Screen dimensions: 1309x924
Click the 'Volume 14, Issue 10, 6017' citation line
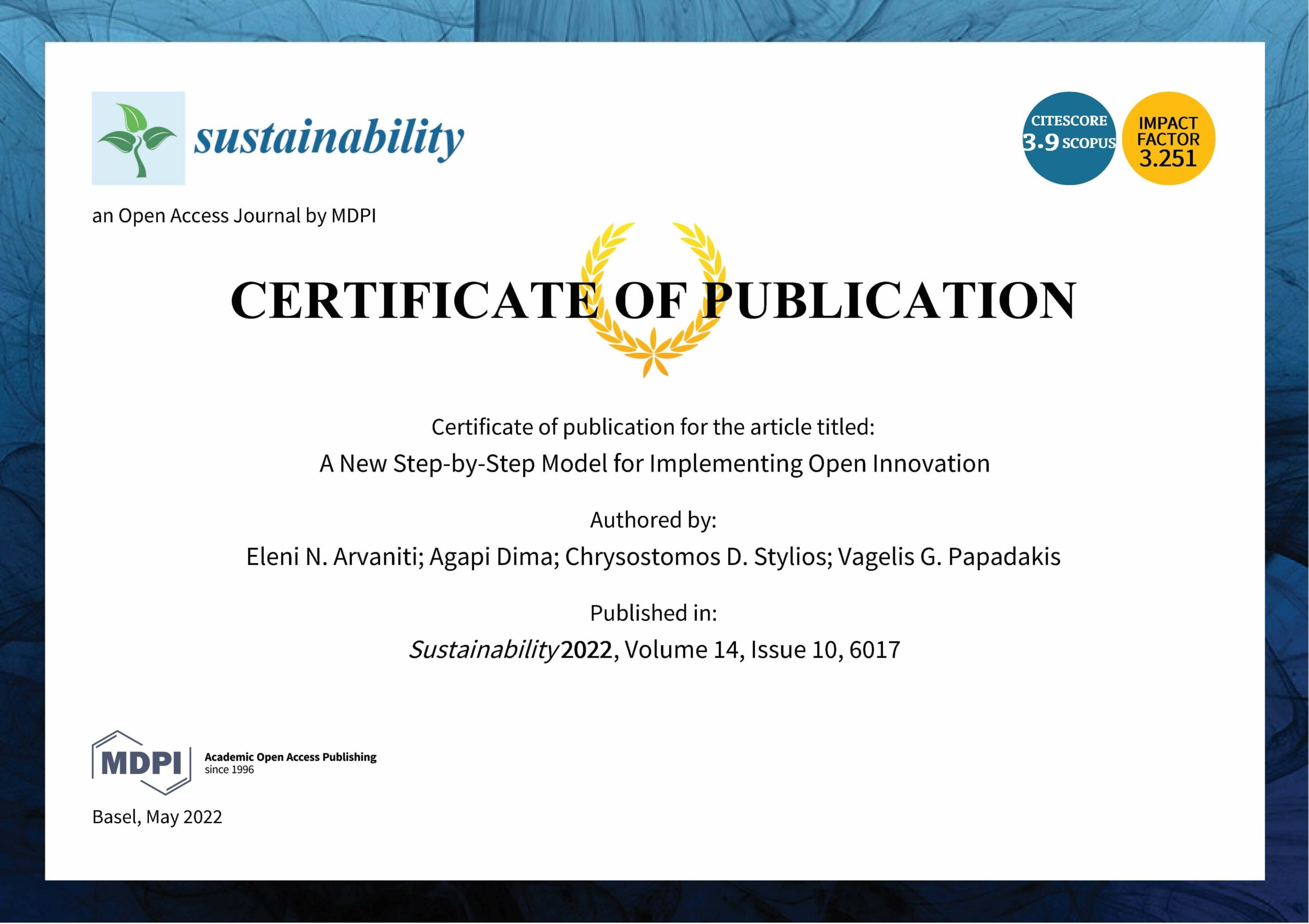tap(654, 650)
